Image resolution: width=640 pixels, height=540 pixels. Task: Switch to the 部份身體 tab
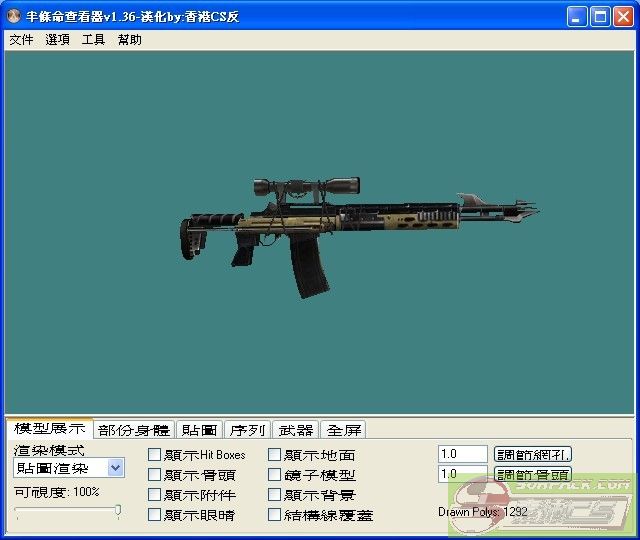click(x=134, y=430)
